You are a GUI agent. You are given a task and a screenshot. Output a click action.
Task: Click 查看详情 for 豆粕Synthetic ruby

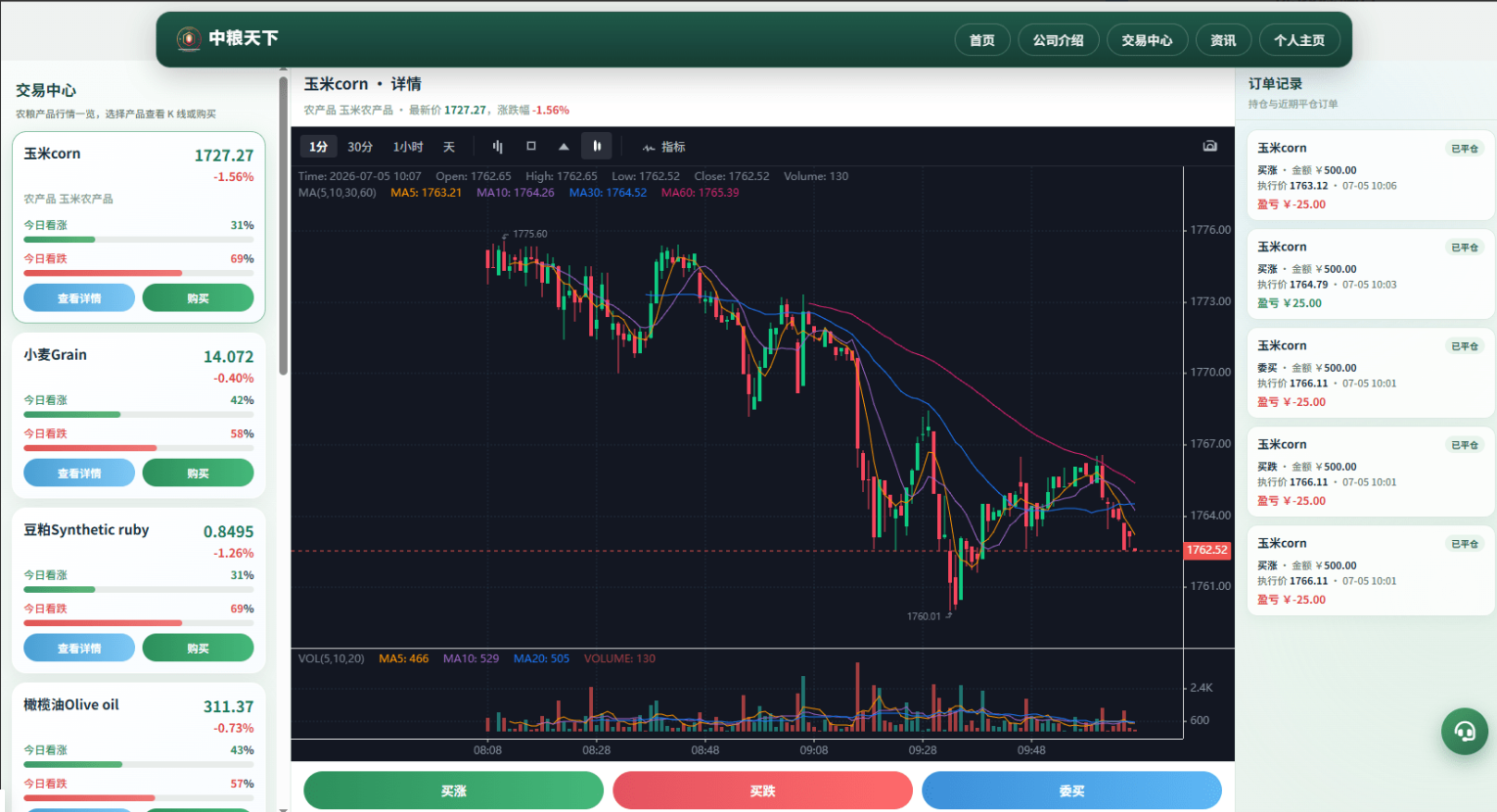point(79,649)
